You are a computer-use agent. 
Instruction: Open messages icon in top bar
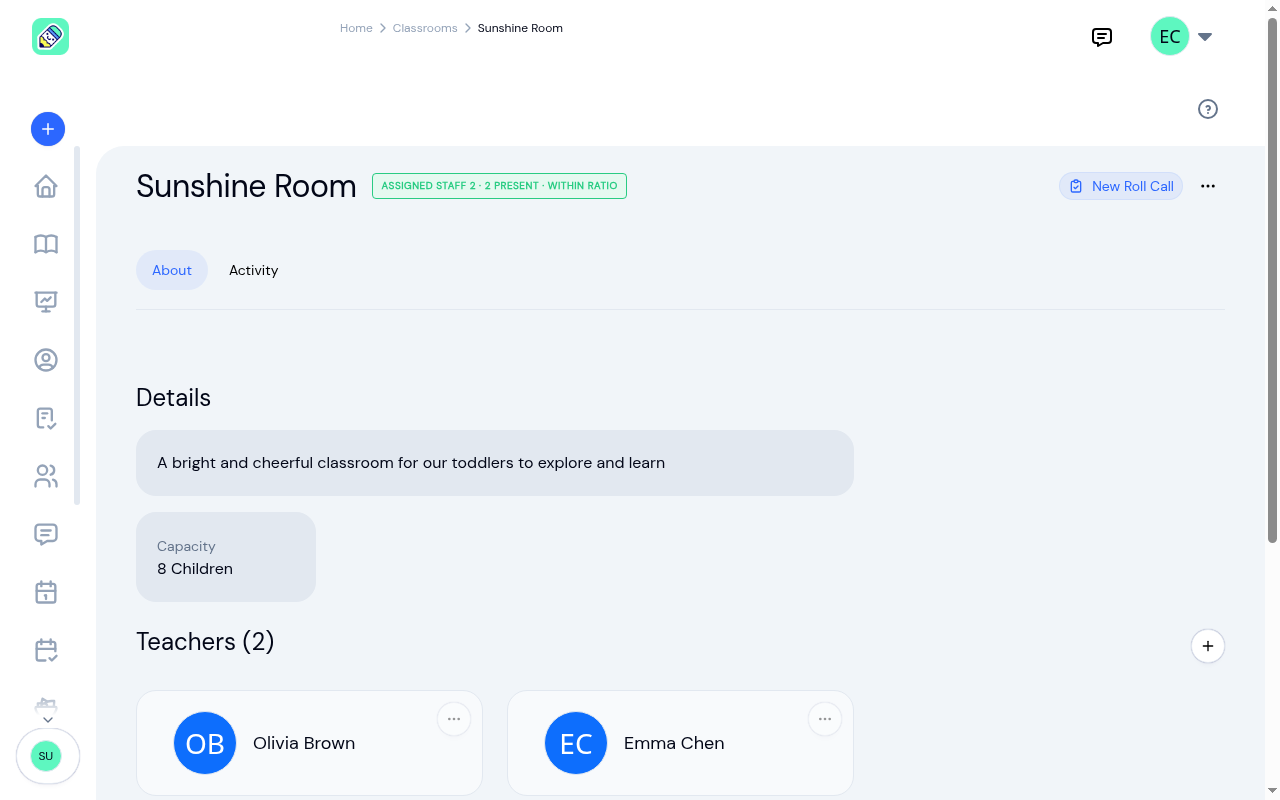1102,37
